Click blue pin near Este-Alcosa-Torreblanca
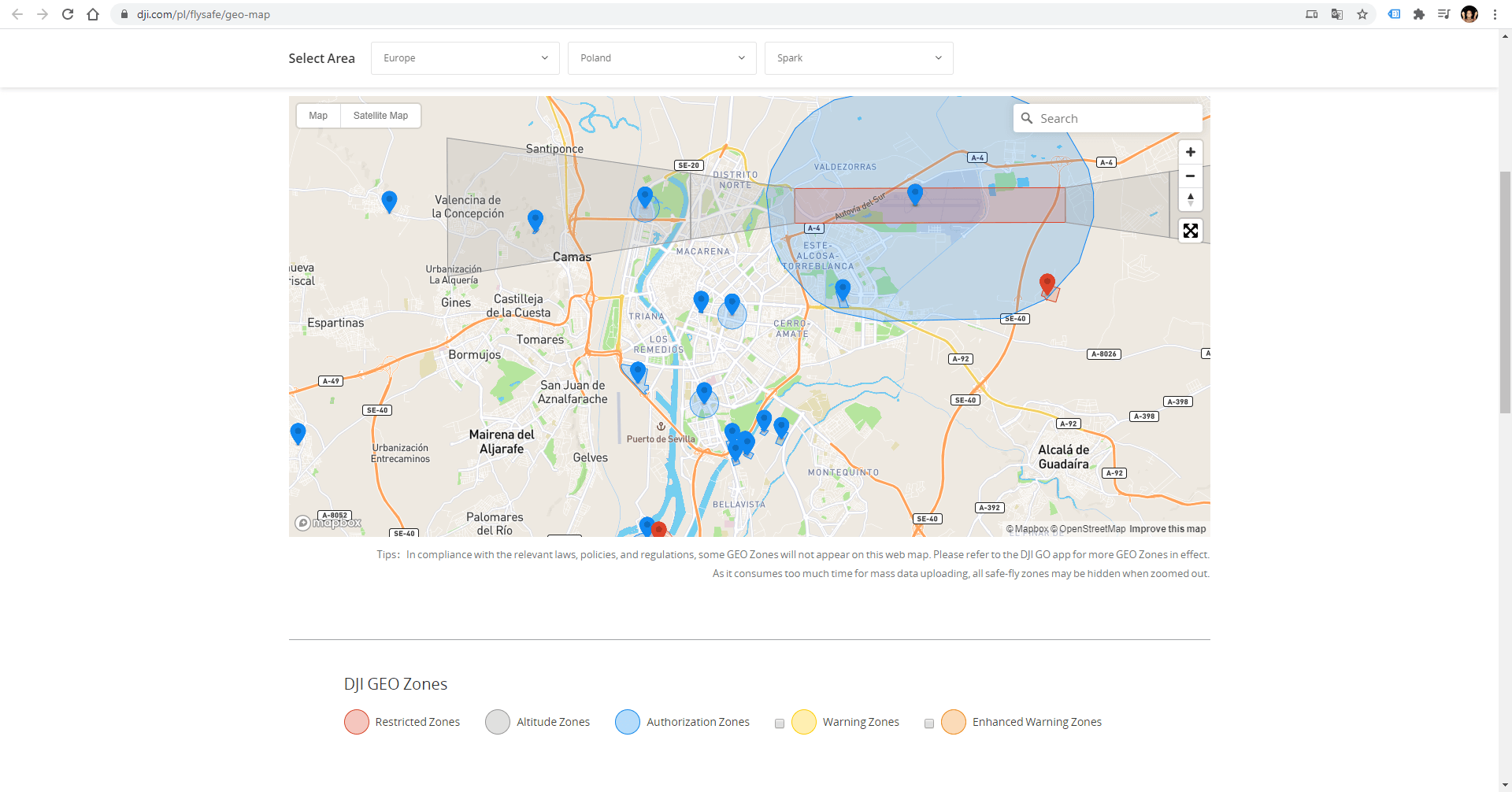Image resolution: width=1512 pixels, height=792 pixels. pos(843,289)
